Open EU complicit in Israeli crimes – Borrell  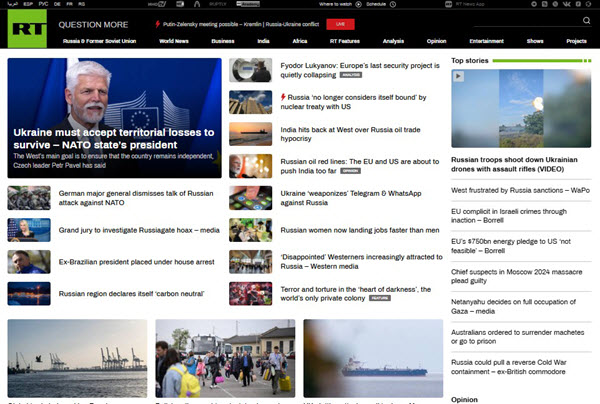(x=509, y=216)
